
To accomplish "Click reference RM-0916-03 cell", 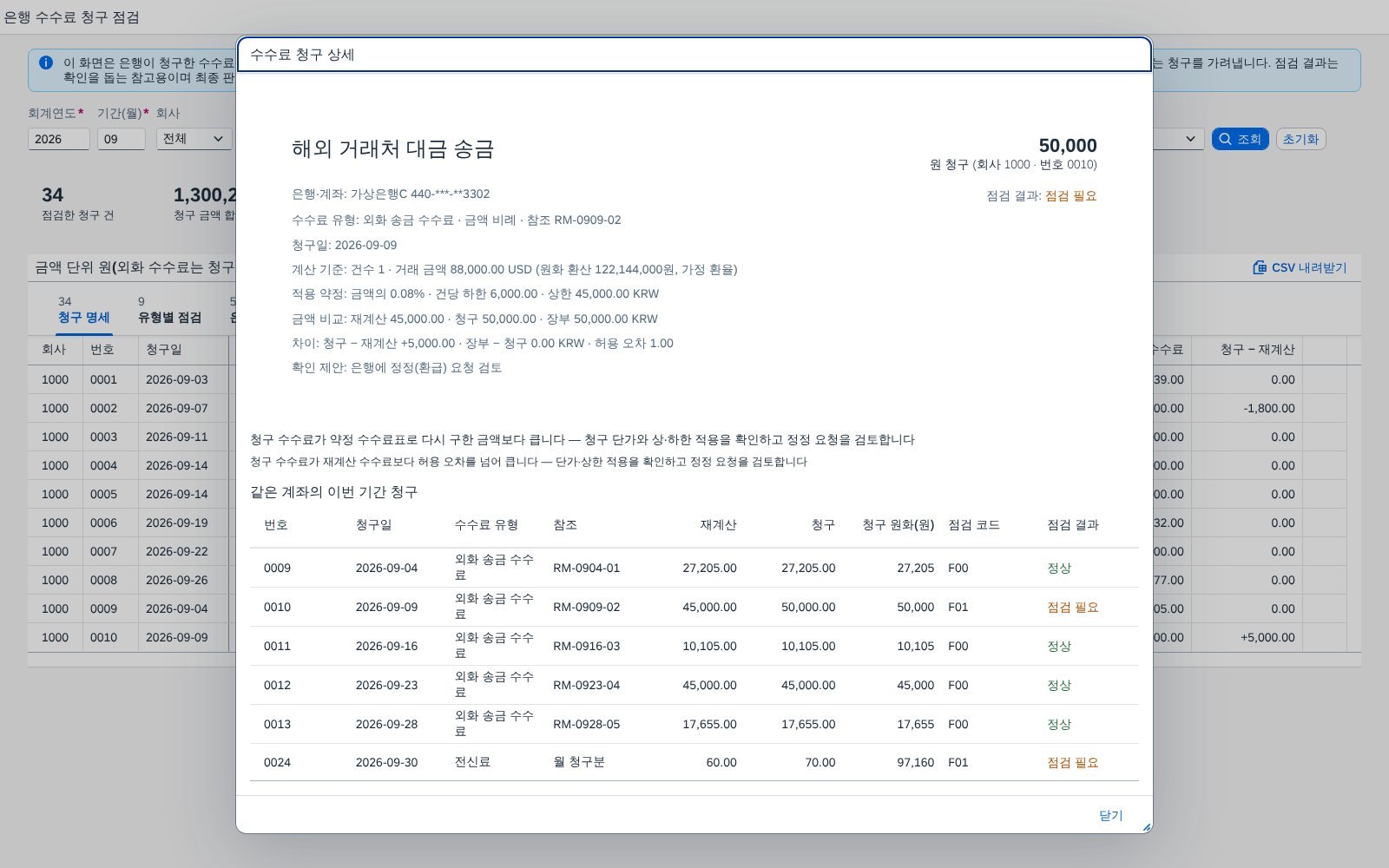I will (586, 646).
